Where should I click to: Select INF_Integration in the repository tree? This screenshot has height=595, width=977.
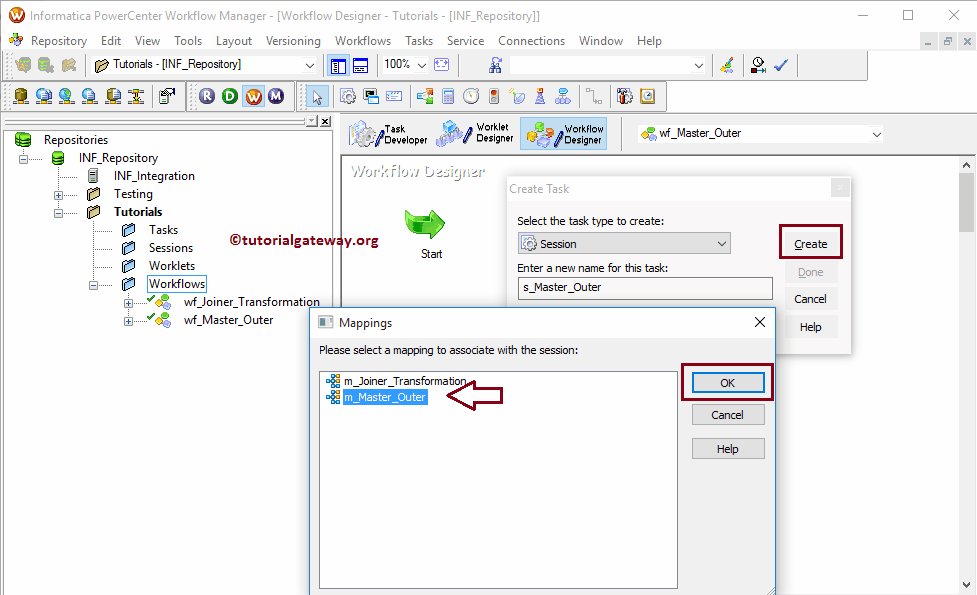(x=154, y=176)
